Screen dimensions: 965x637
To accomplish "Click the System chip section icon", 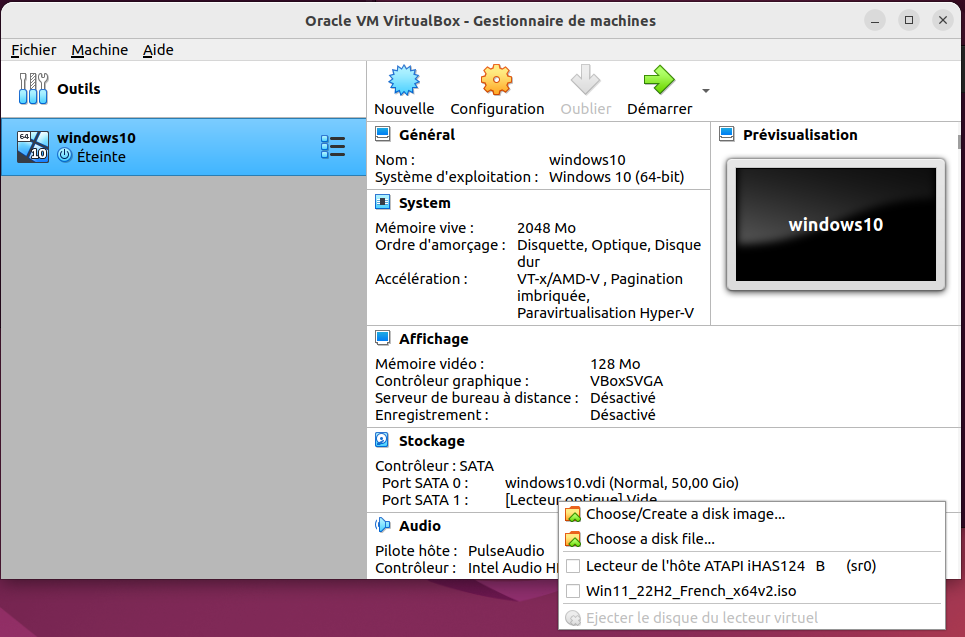I will (x=383, y=202).
